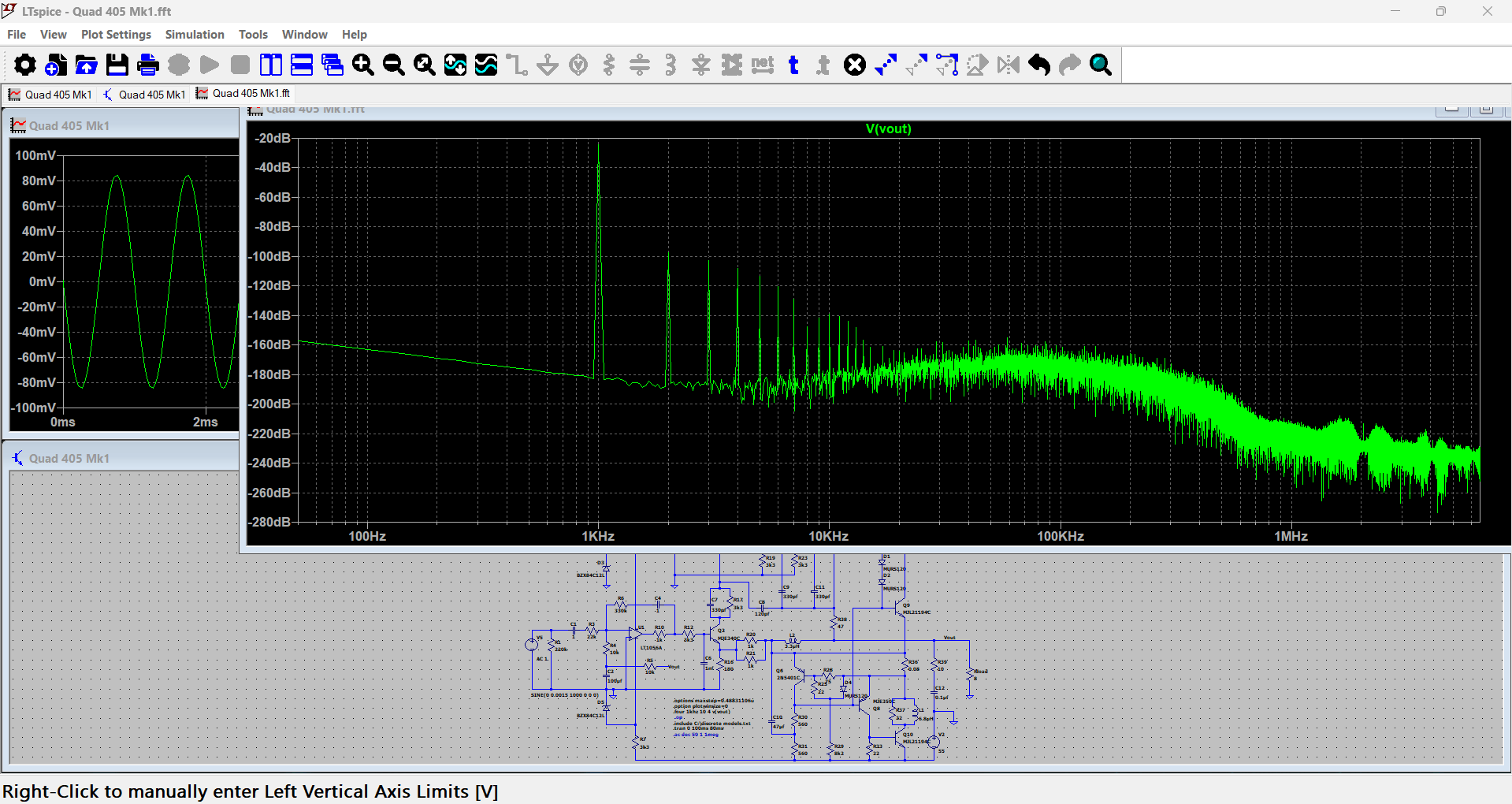Open the Window menu

point(305,35)
